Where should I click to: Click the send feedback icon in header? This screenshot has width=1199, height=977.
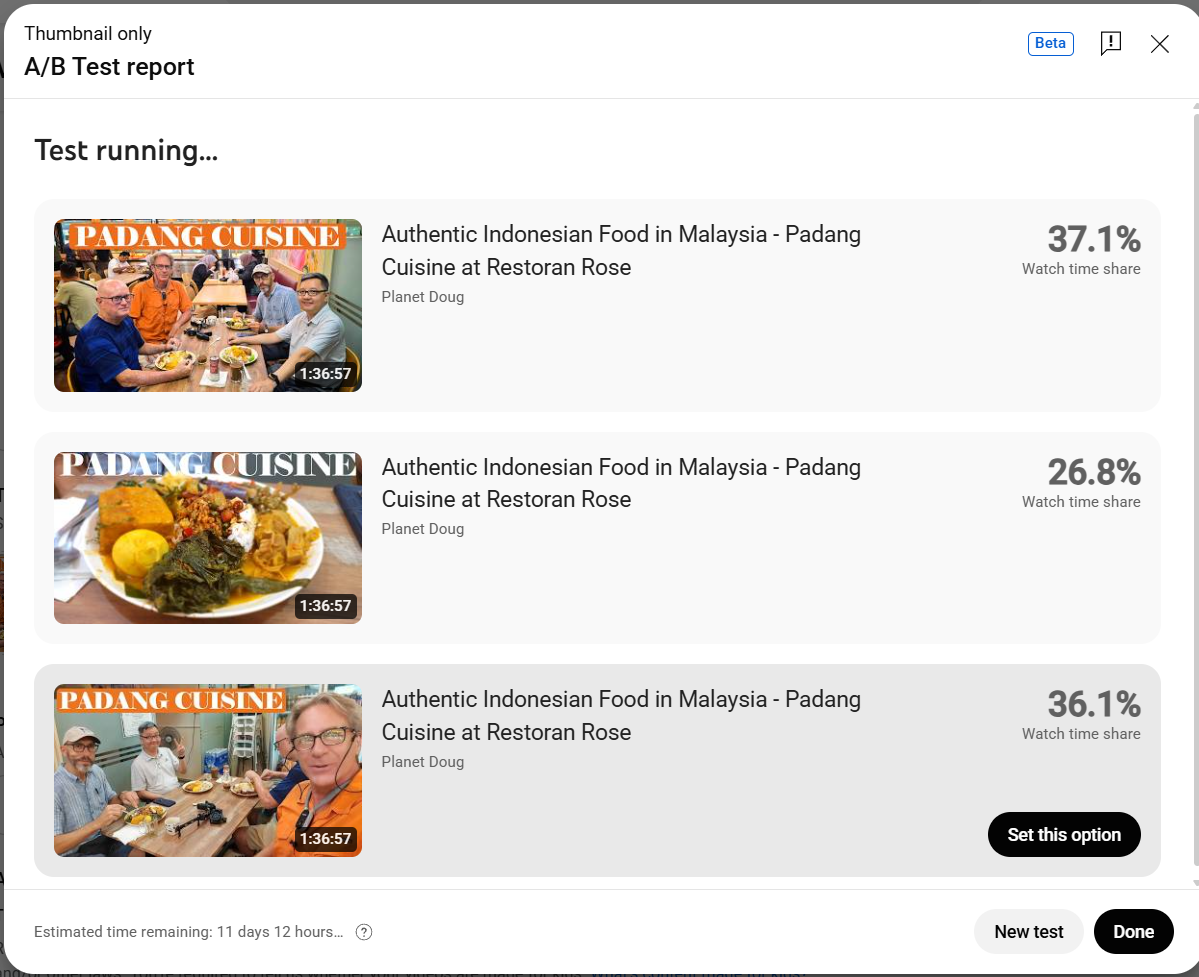[1110, 43]
